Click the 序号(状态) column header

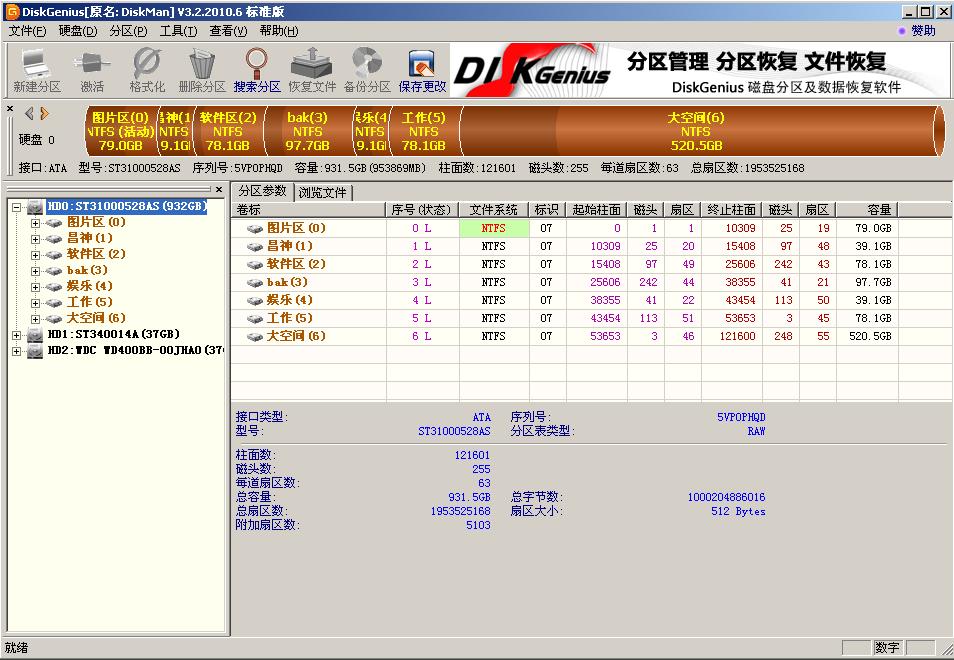click(422, 210)
